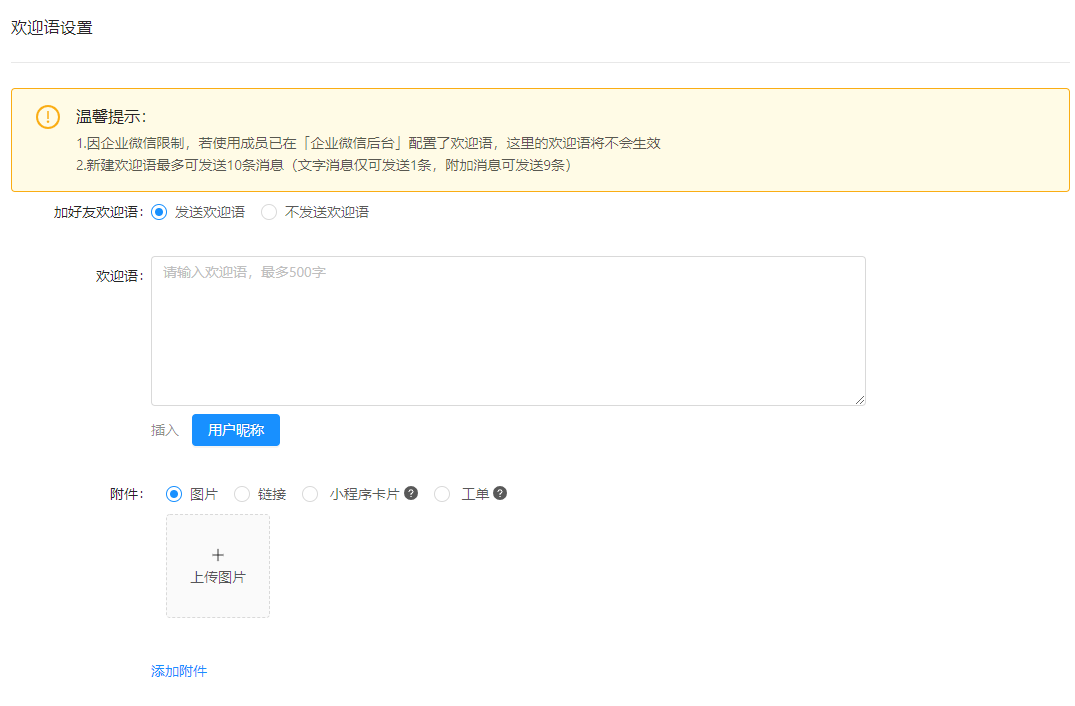Click the question mark after 工单 label
This screenshot has width=1075, height=706.
(500, 493)
